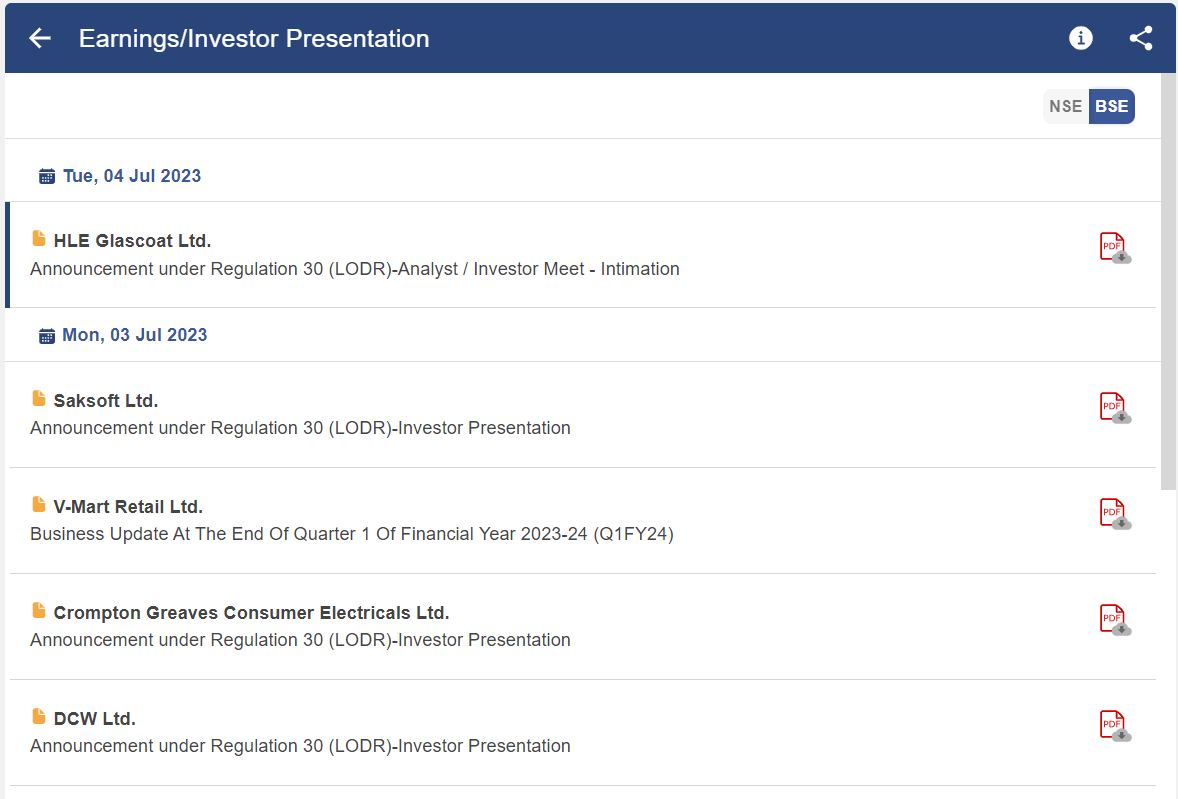Open Saksoft Ltd. company link
1178x799 pixels.
pyautogui.click(x=106, y=401)
